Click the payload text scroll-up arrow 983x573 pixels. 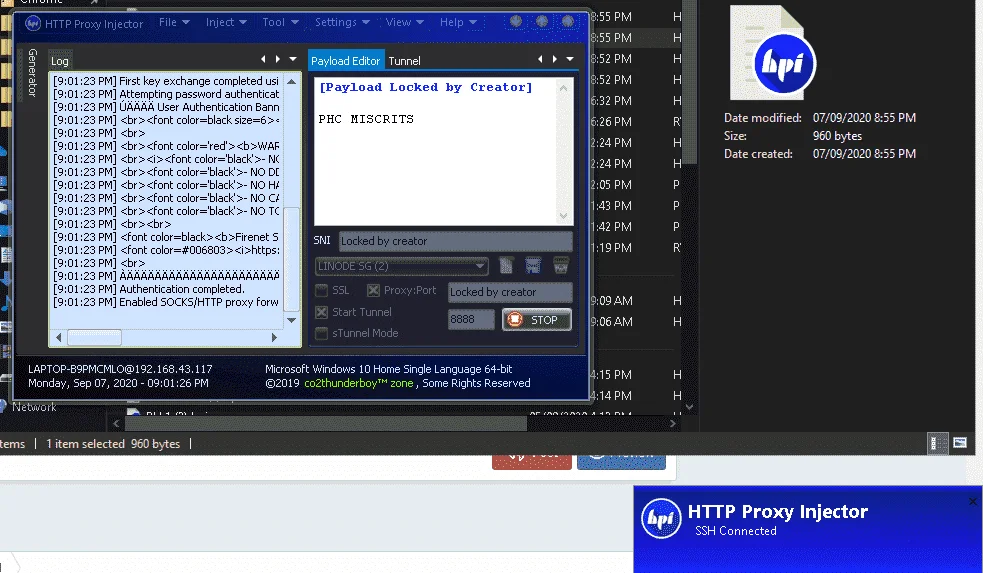(563, 88)
